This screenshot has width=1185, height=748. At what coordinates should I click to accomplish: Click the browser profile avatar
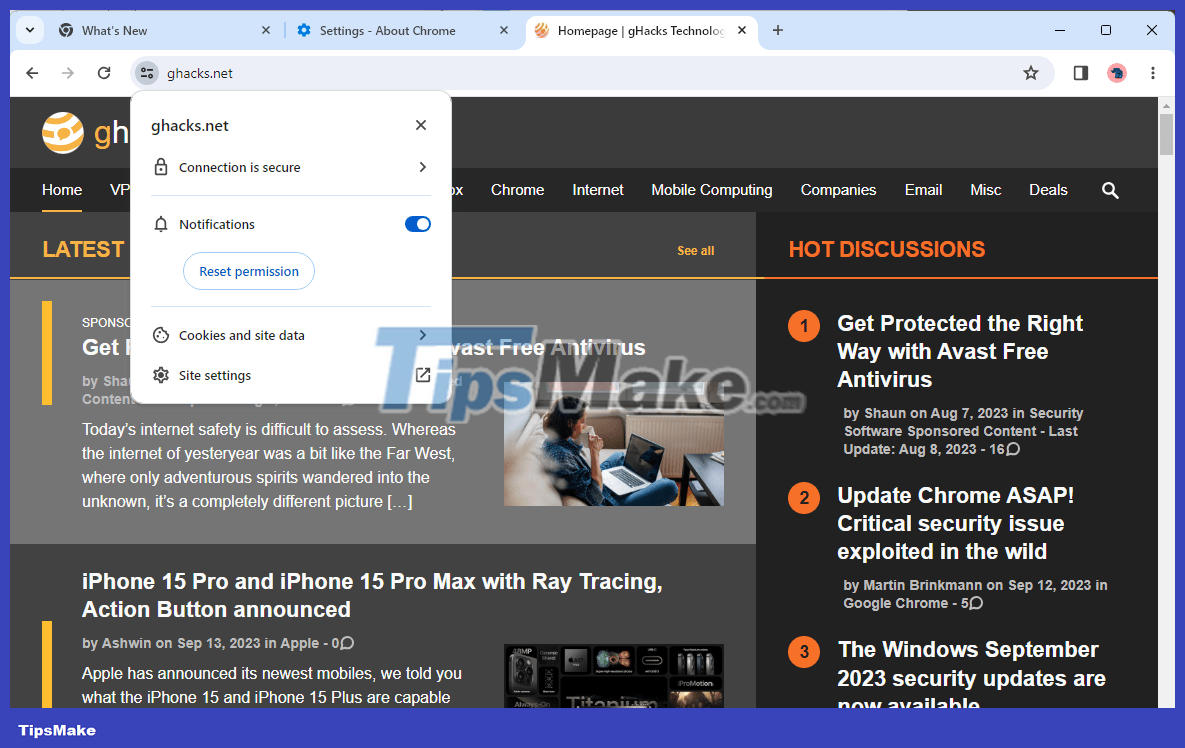tap(1117, 72)
